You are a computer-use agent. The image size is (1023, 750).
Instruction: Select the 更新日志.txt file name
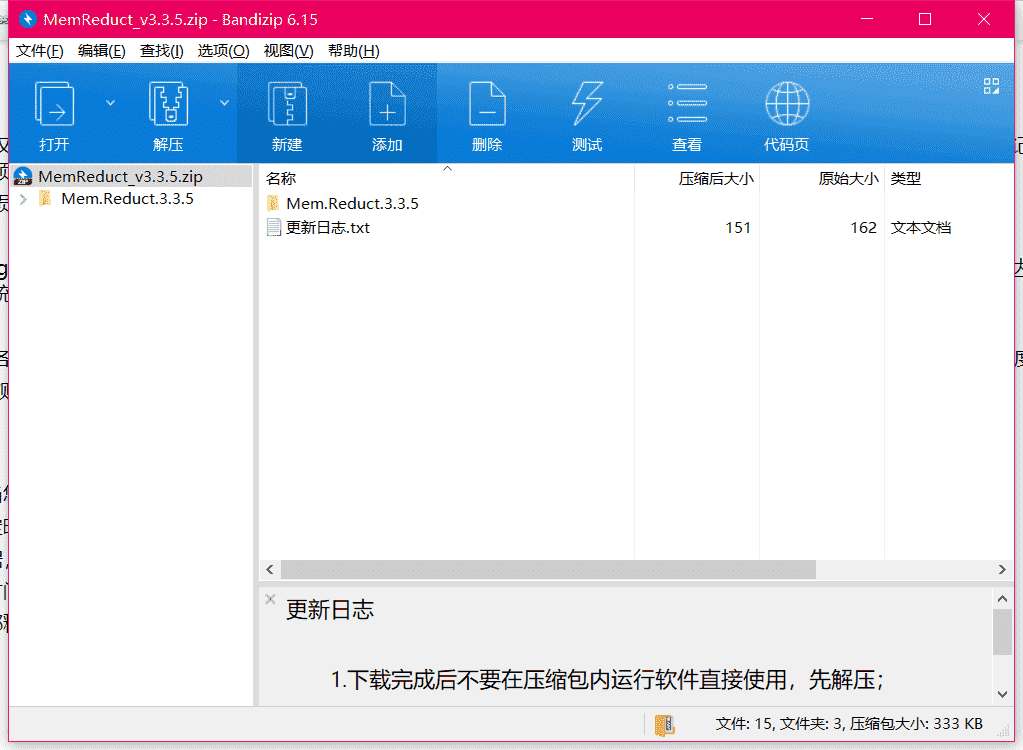[x=328, y=228]
